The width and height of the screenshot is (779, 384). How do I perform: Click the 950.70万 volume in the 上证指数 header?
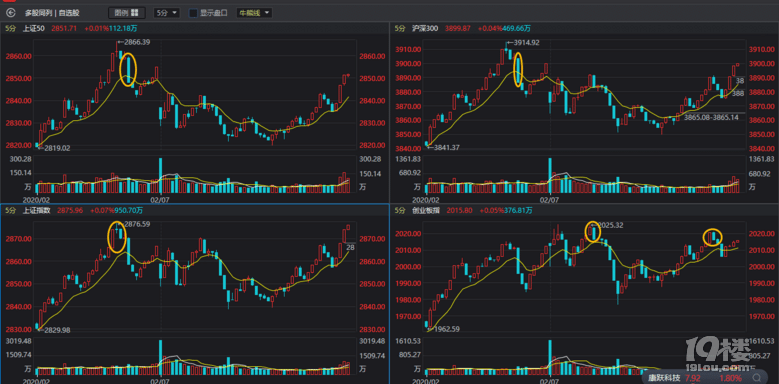129,211
